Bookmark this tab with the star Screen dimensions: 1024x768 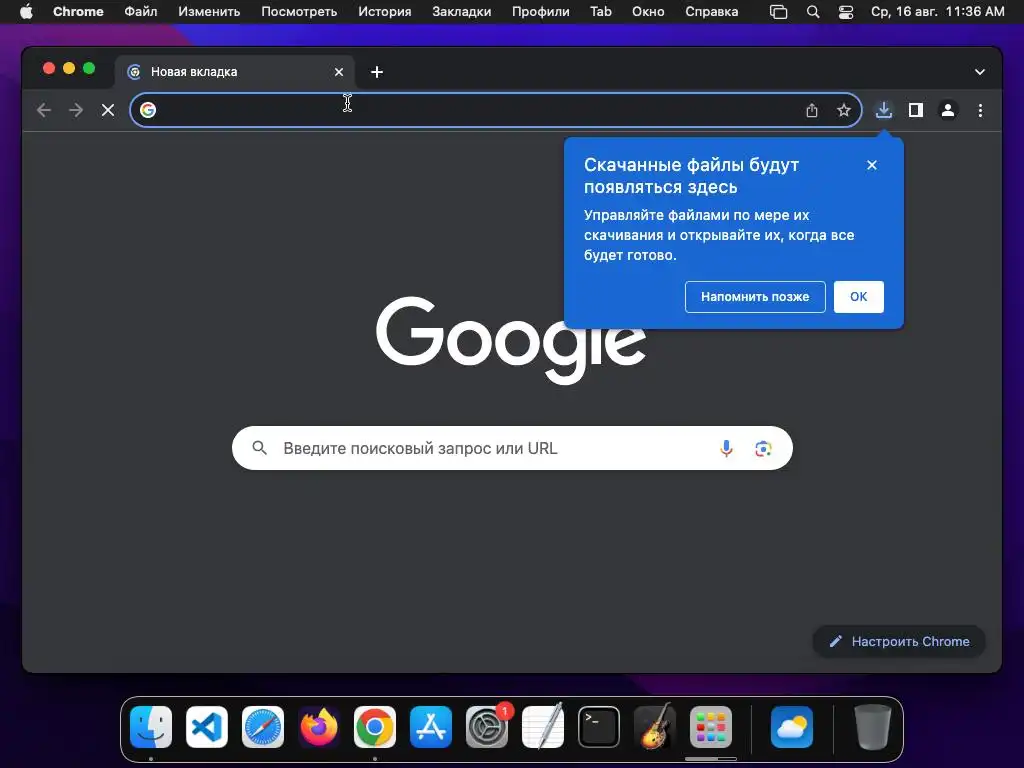tap(844, 110)
